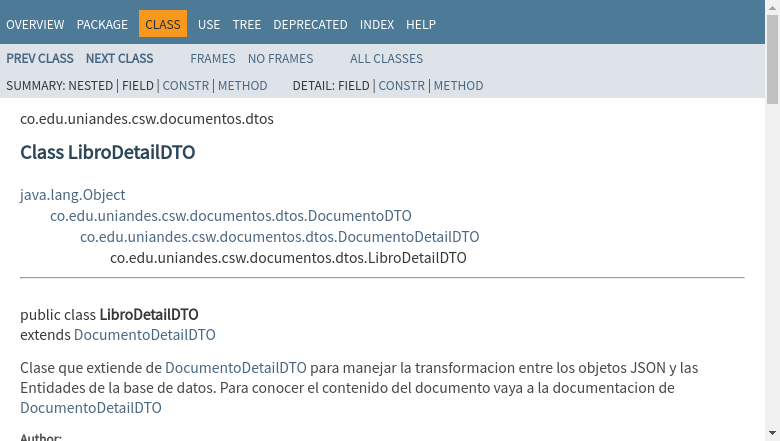The image size is (780, 441).
Task: Switch to Frames view
Action: coord(213,59)
